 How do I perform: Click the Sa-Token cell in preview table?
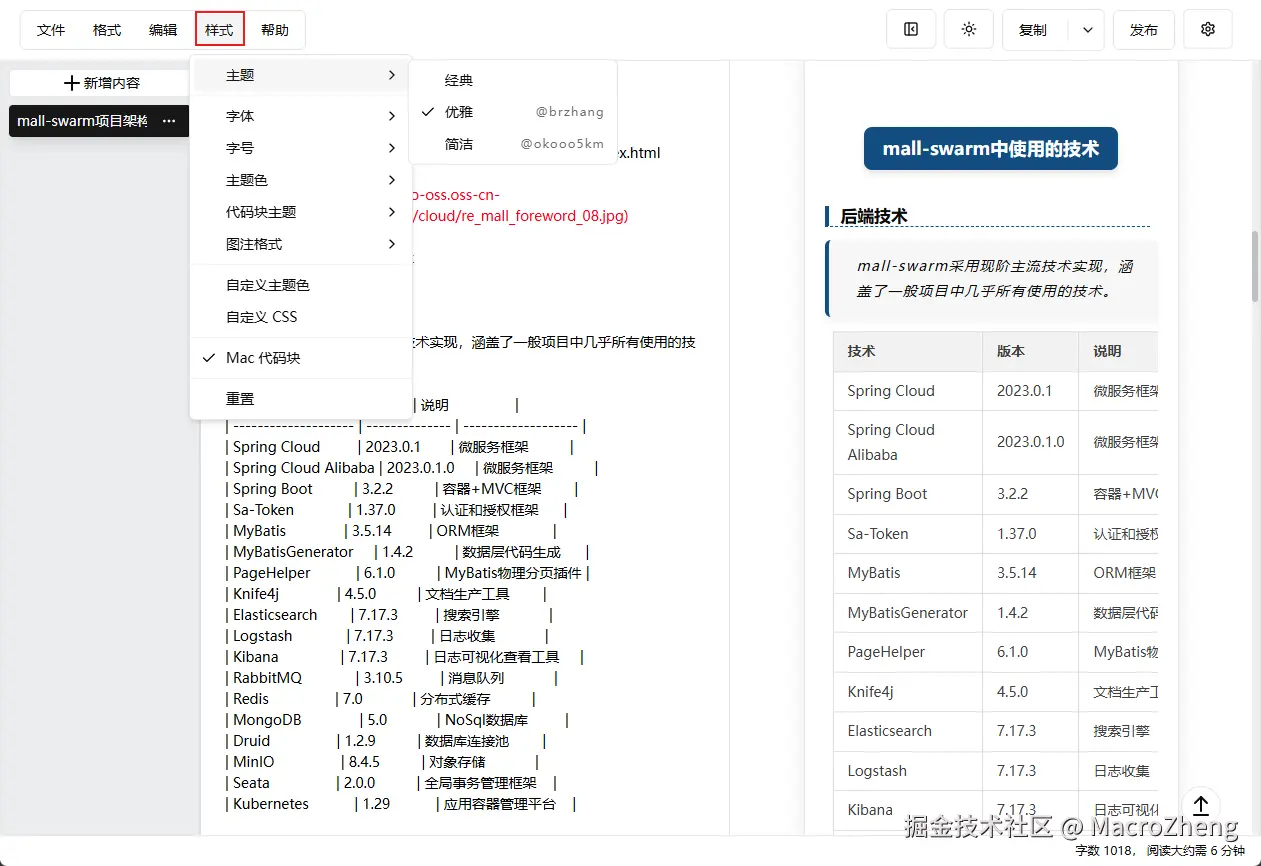click(907, 534)
